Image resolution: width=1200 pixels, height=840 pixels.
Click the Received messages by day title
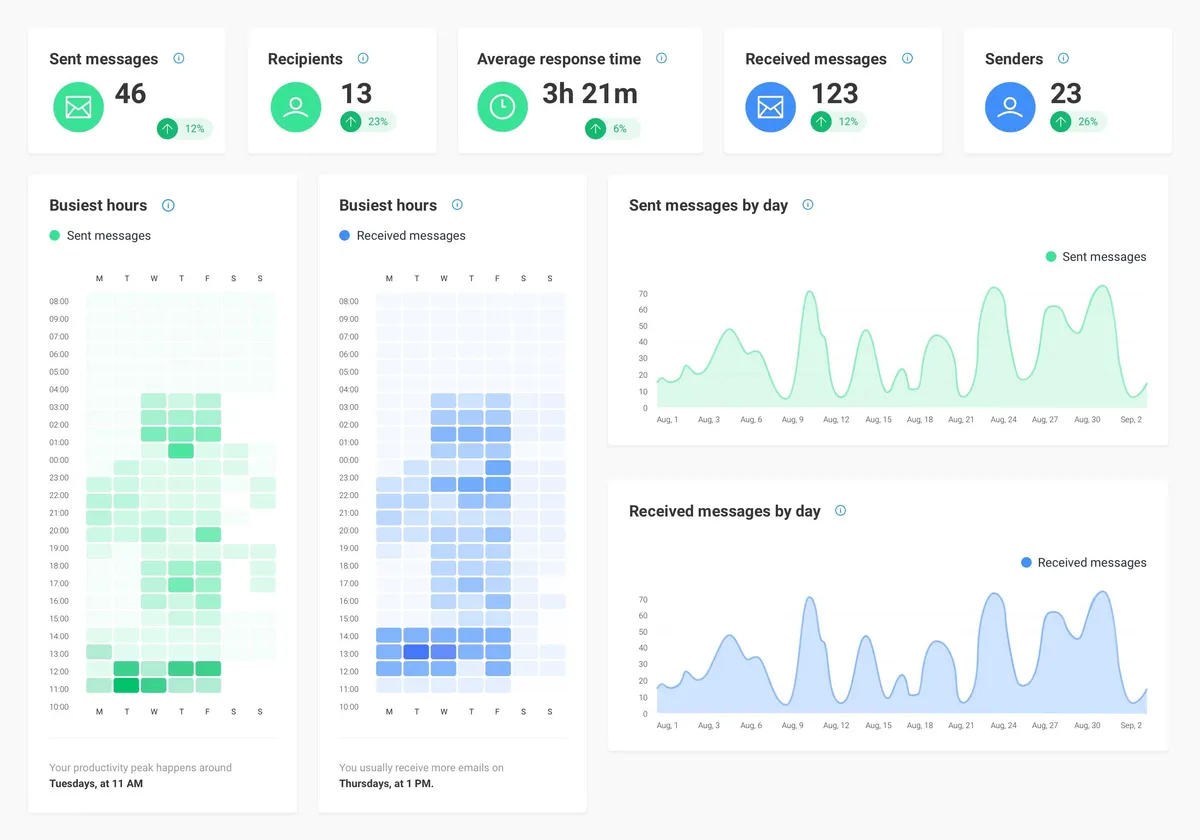tap(725, 511)
